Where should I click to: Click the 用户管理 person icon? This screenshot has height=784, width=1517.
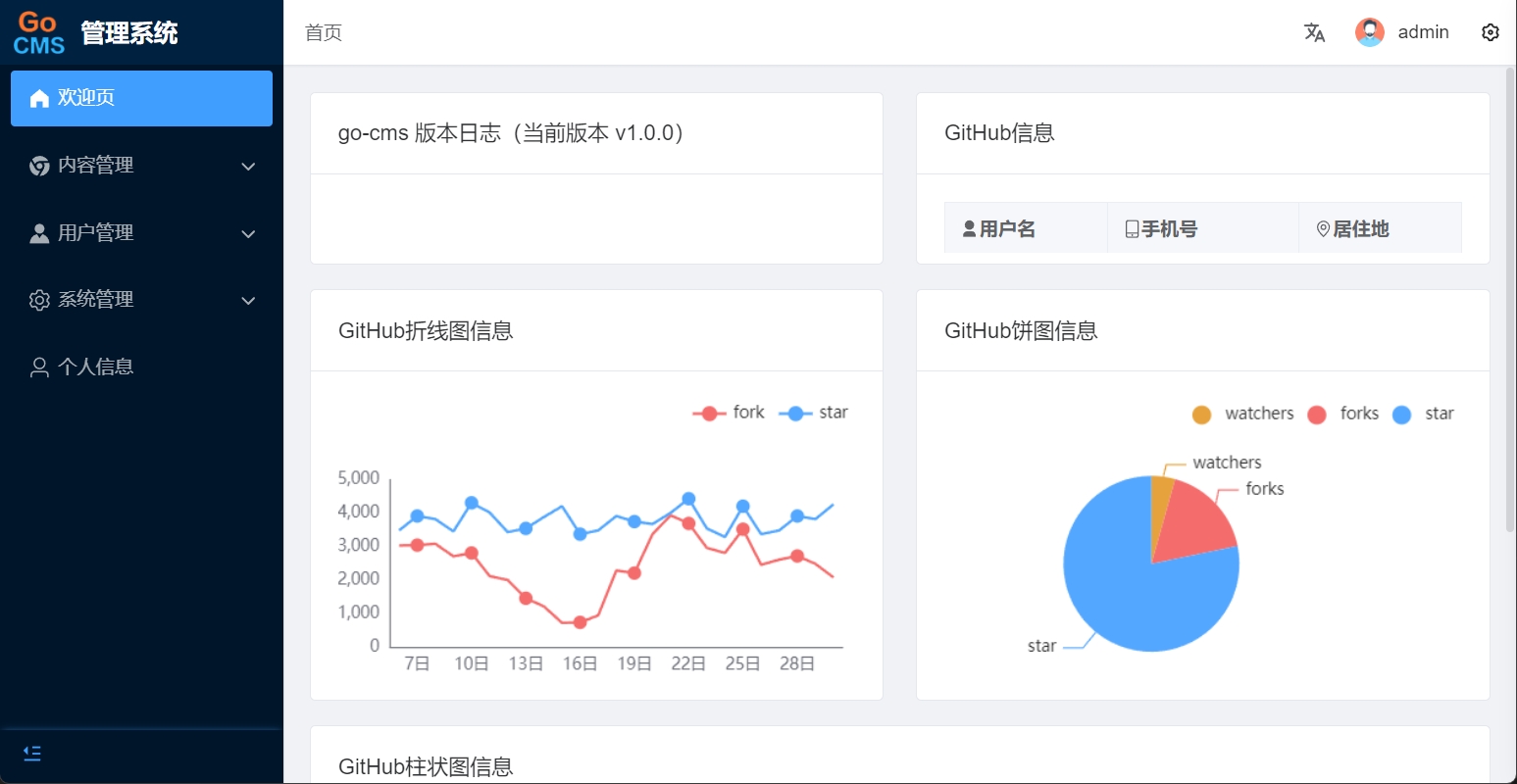pos(39,233)
